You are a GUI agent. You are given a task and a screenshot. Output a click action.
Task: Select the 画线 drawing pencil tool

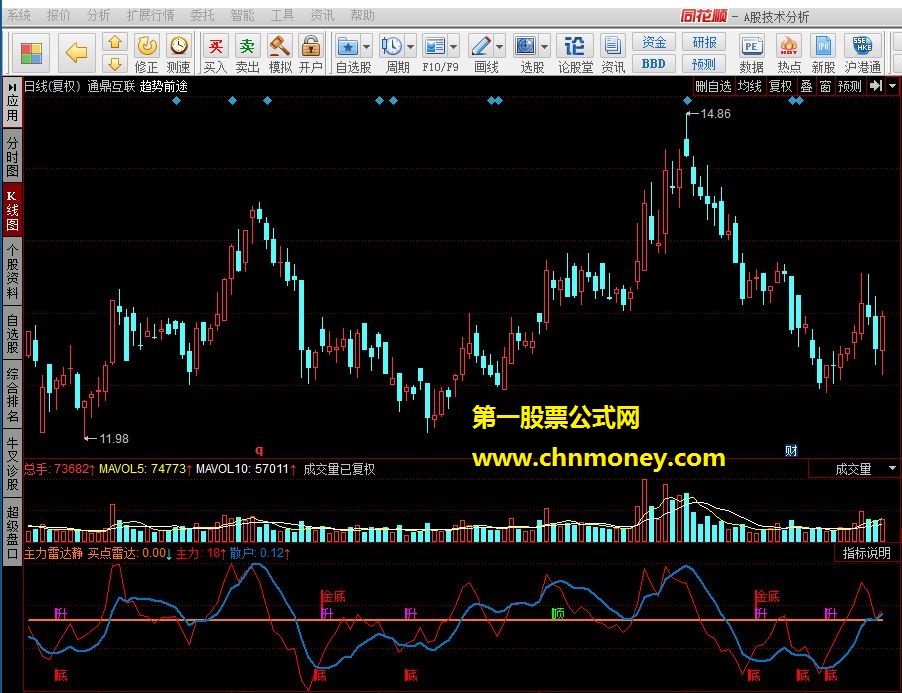tap(481, 46)
